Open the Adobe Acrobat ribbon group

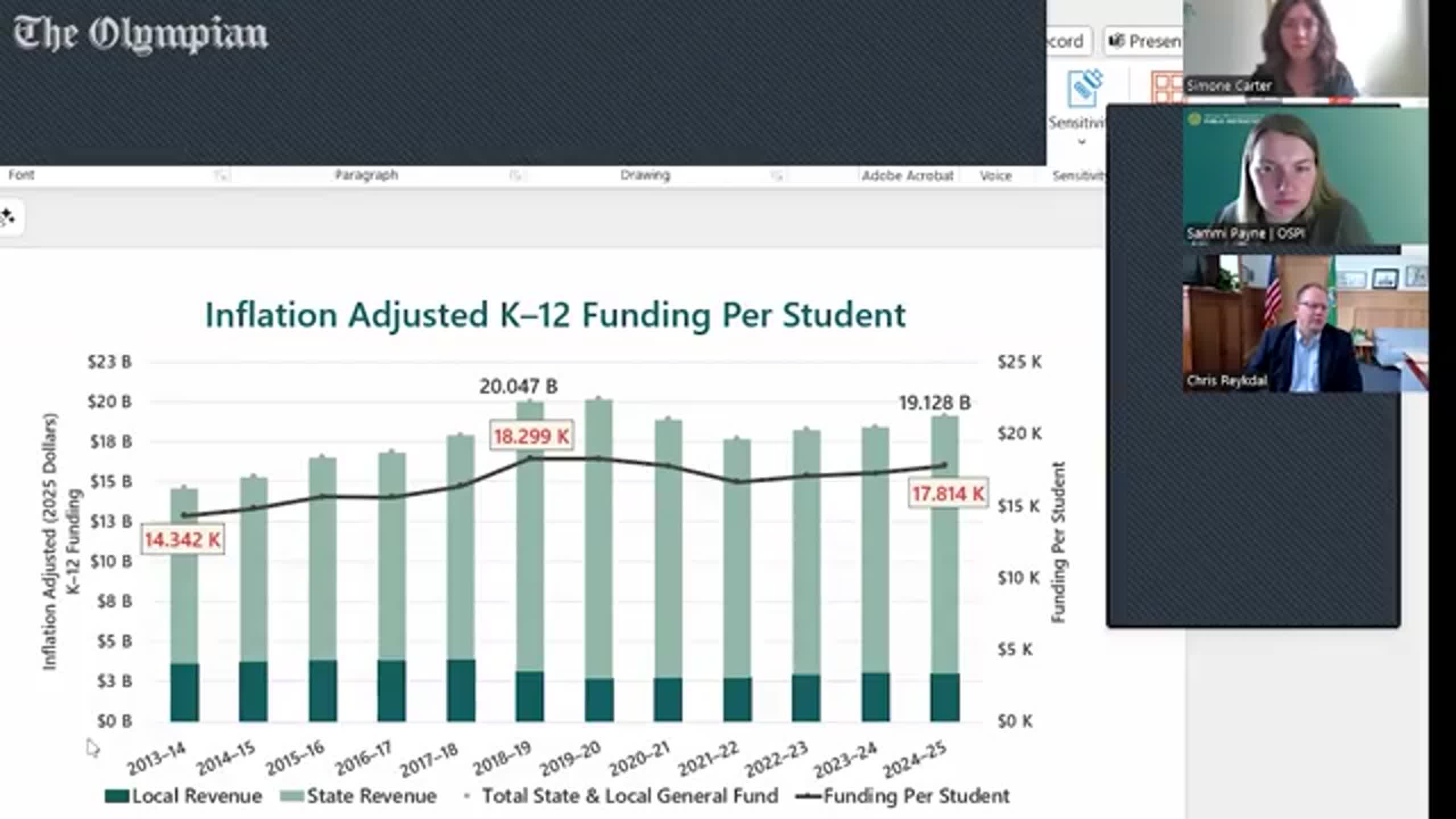908,176
